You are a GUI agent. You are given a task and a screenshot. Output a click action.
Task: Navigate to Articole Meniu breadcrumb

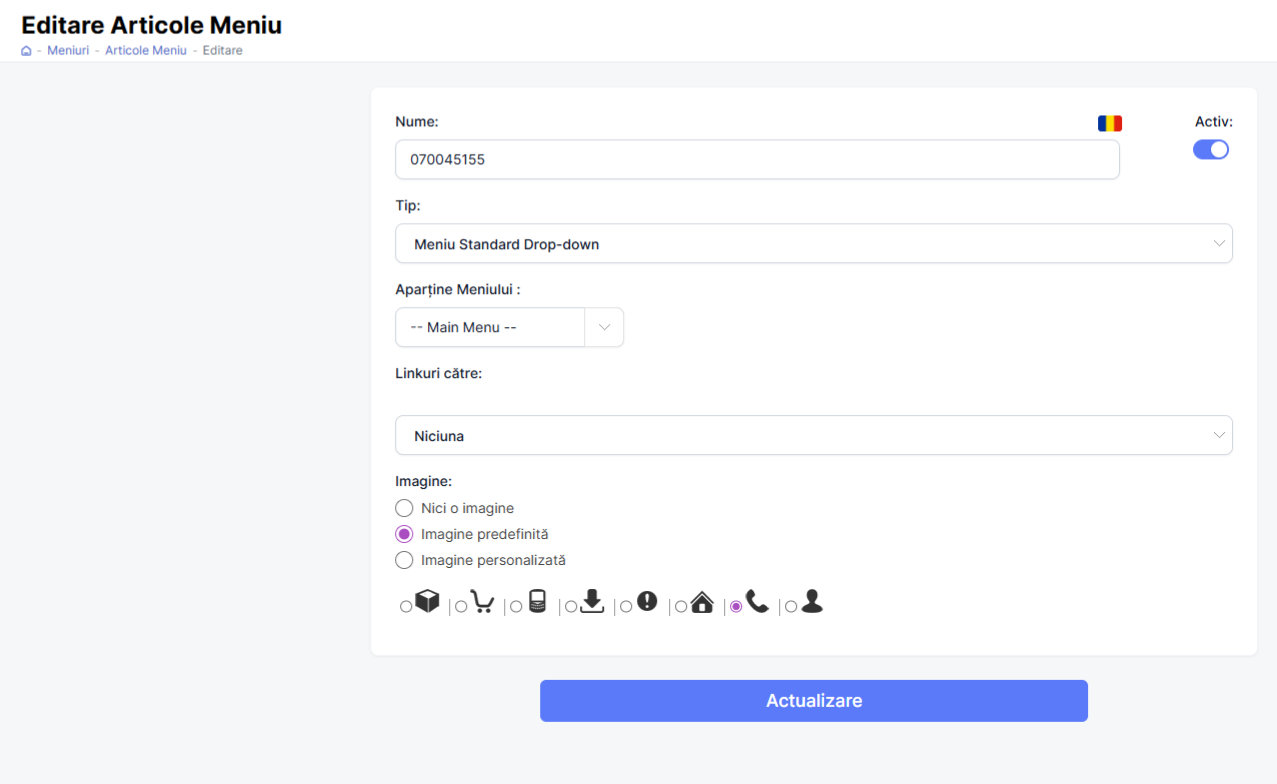tap(146, 51)
